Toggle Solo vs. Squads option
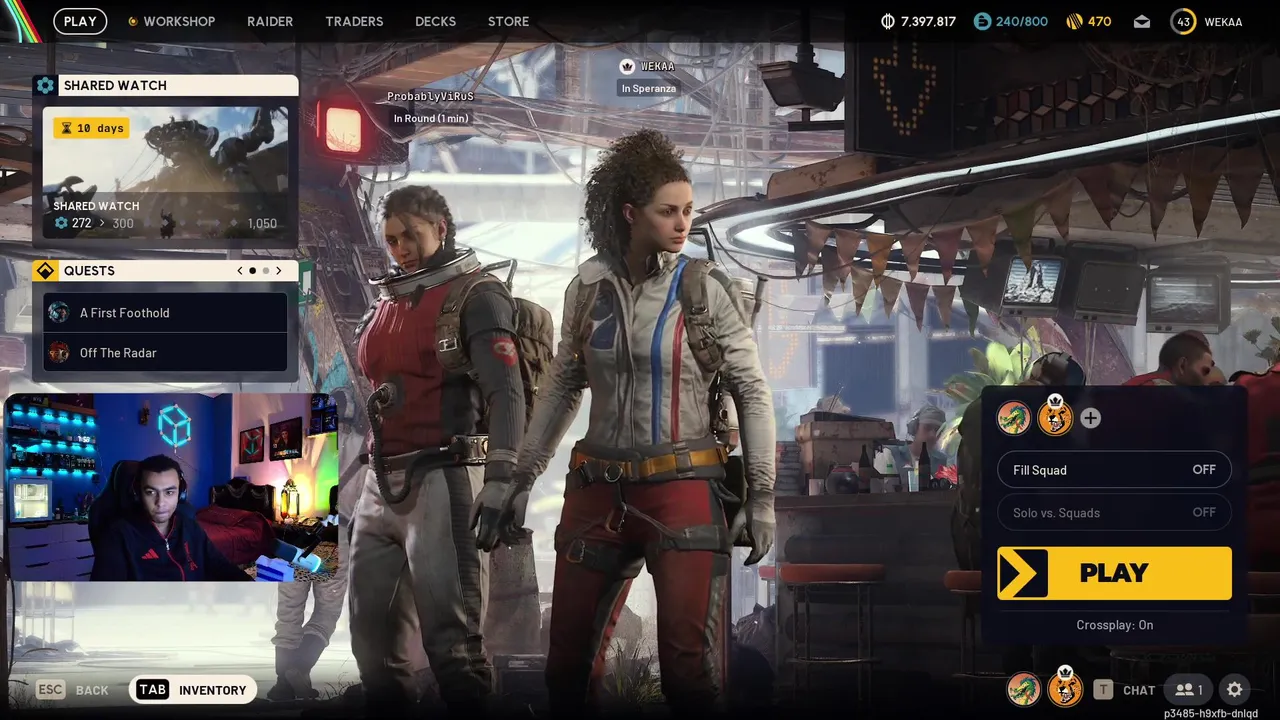Screen dimensions: 1280x720 pyautogui.click(x=1114, y=512)
